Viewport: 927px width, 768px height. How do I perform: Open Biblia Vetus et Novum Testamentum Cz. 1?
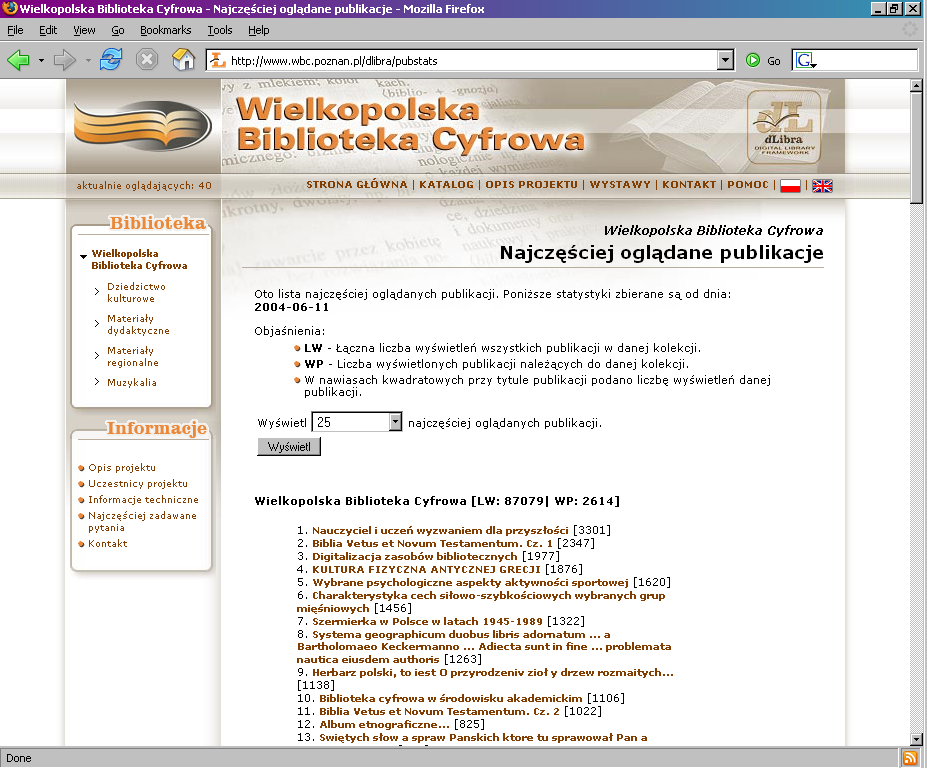click(x=432, y=543)
